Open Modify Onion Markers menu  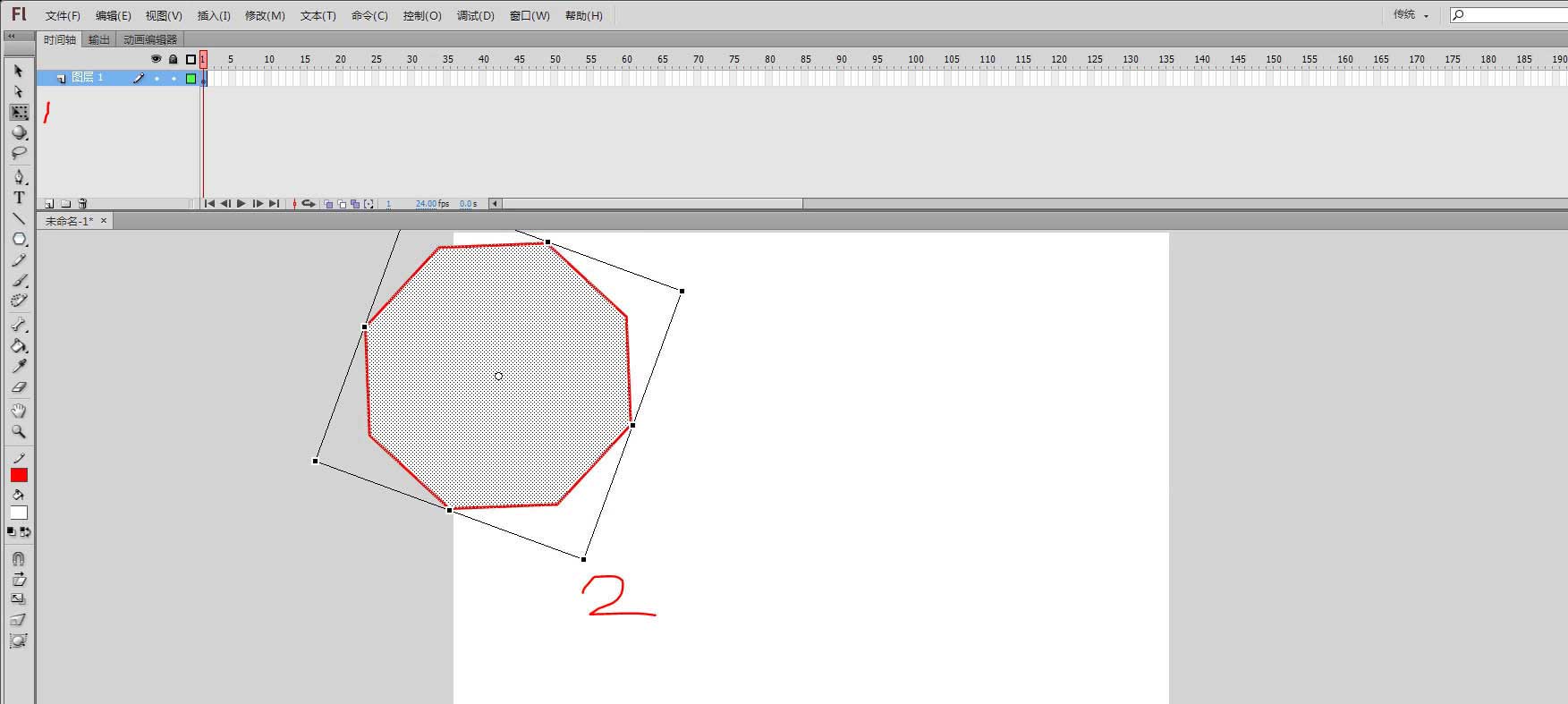point(369,204)
